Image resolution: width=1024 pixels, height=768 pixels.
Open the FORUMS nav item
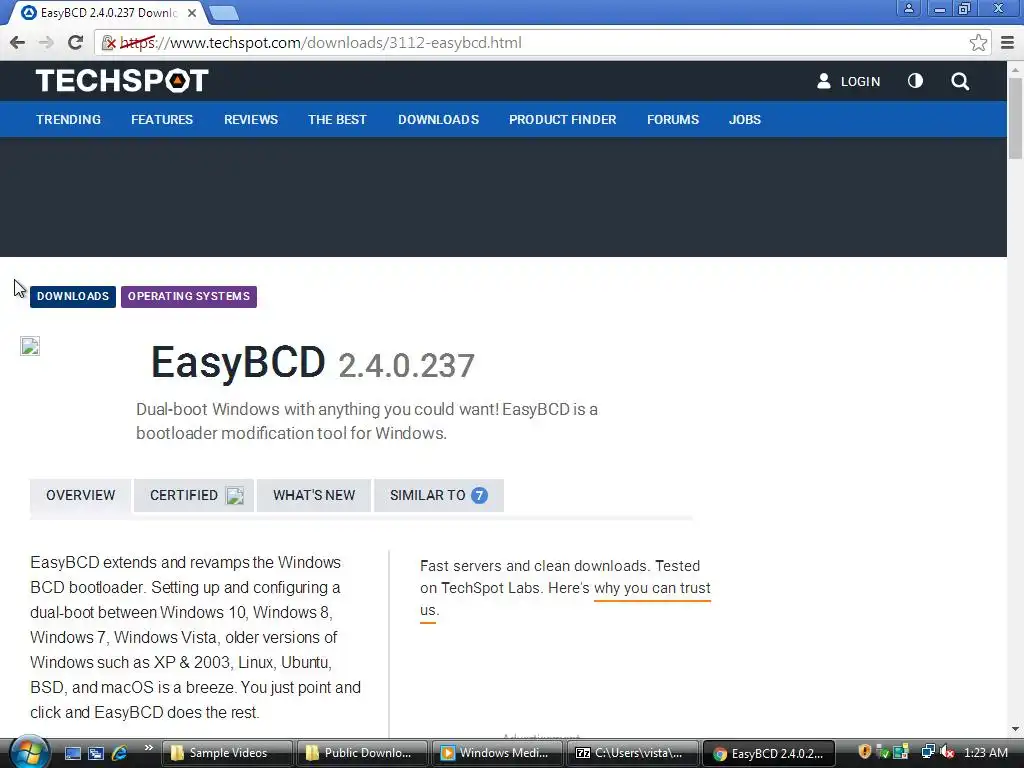tap(673, 120)
